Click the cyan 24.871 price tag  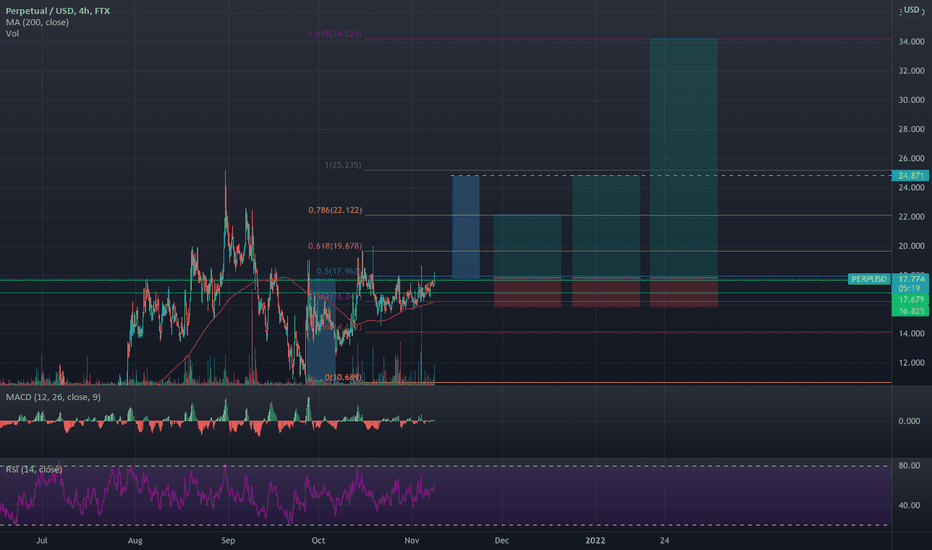(x=910, y=175)
